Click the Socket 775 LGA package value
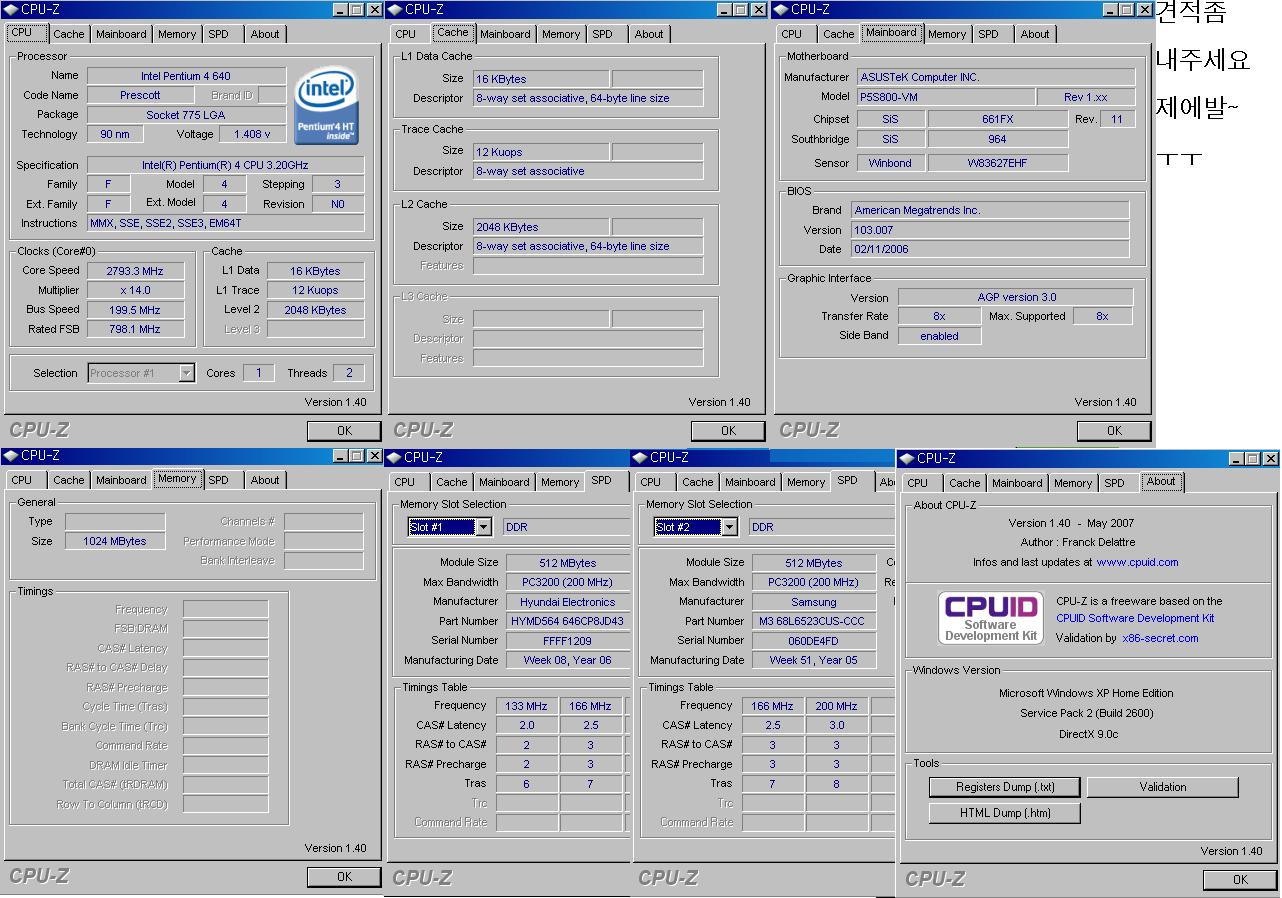The height and width of the screenshot is (898, 1282). point(186,115)
